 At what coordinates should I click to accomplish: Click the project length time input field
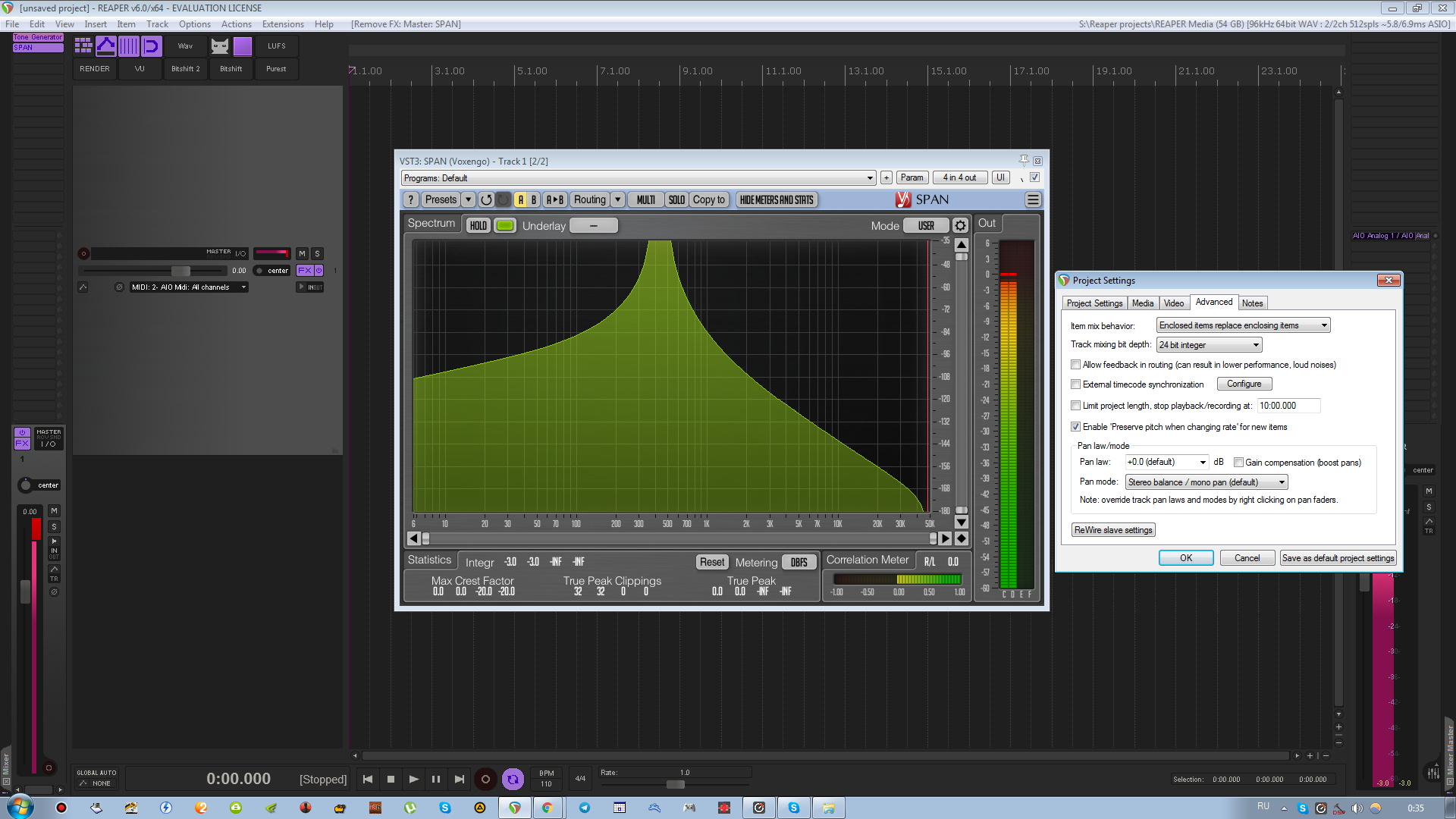click(1289, 406)
